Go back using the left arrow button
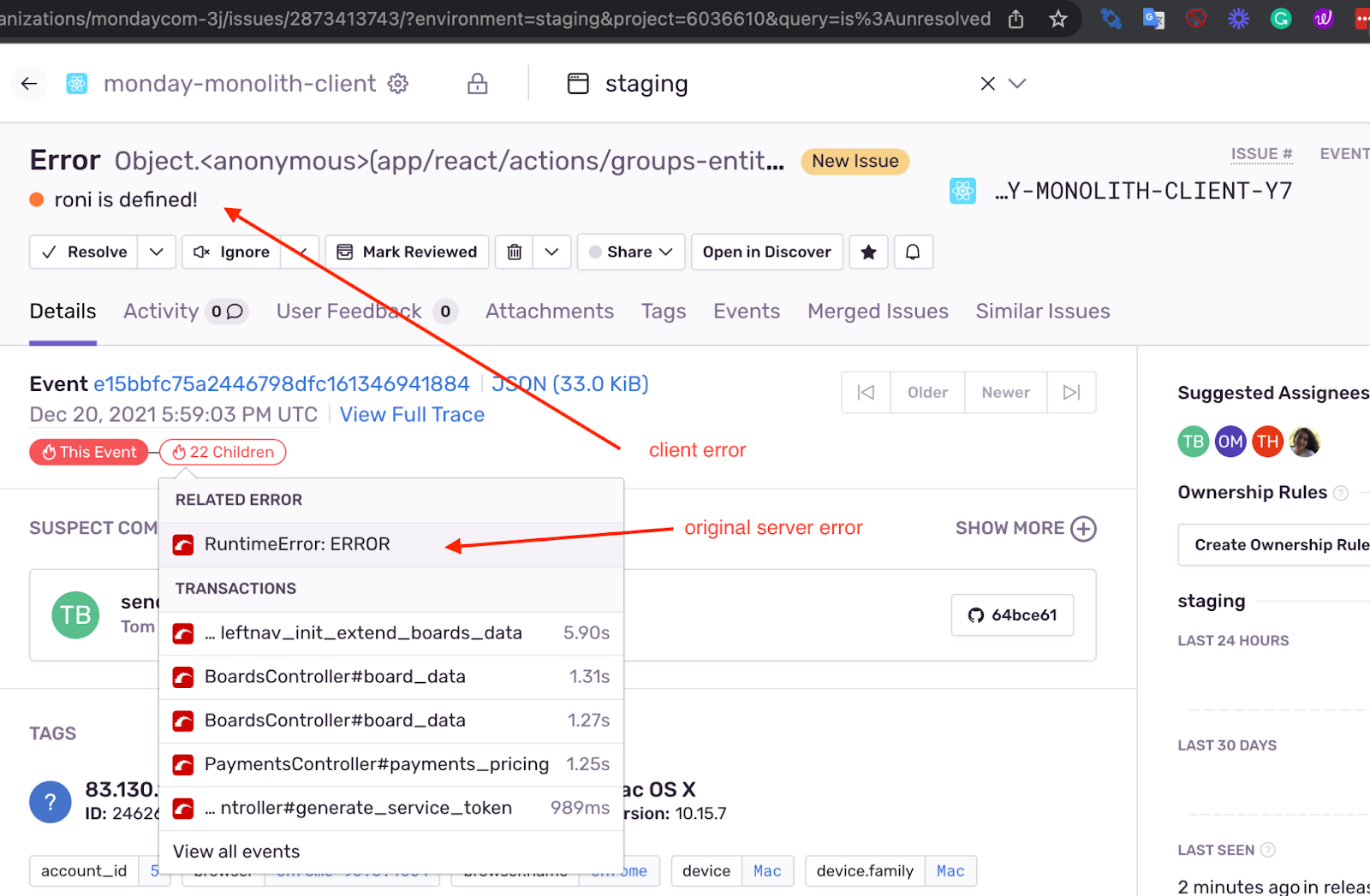 pyautogui.click(x=29, y=83)
